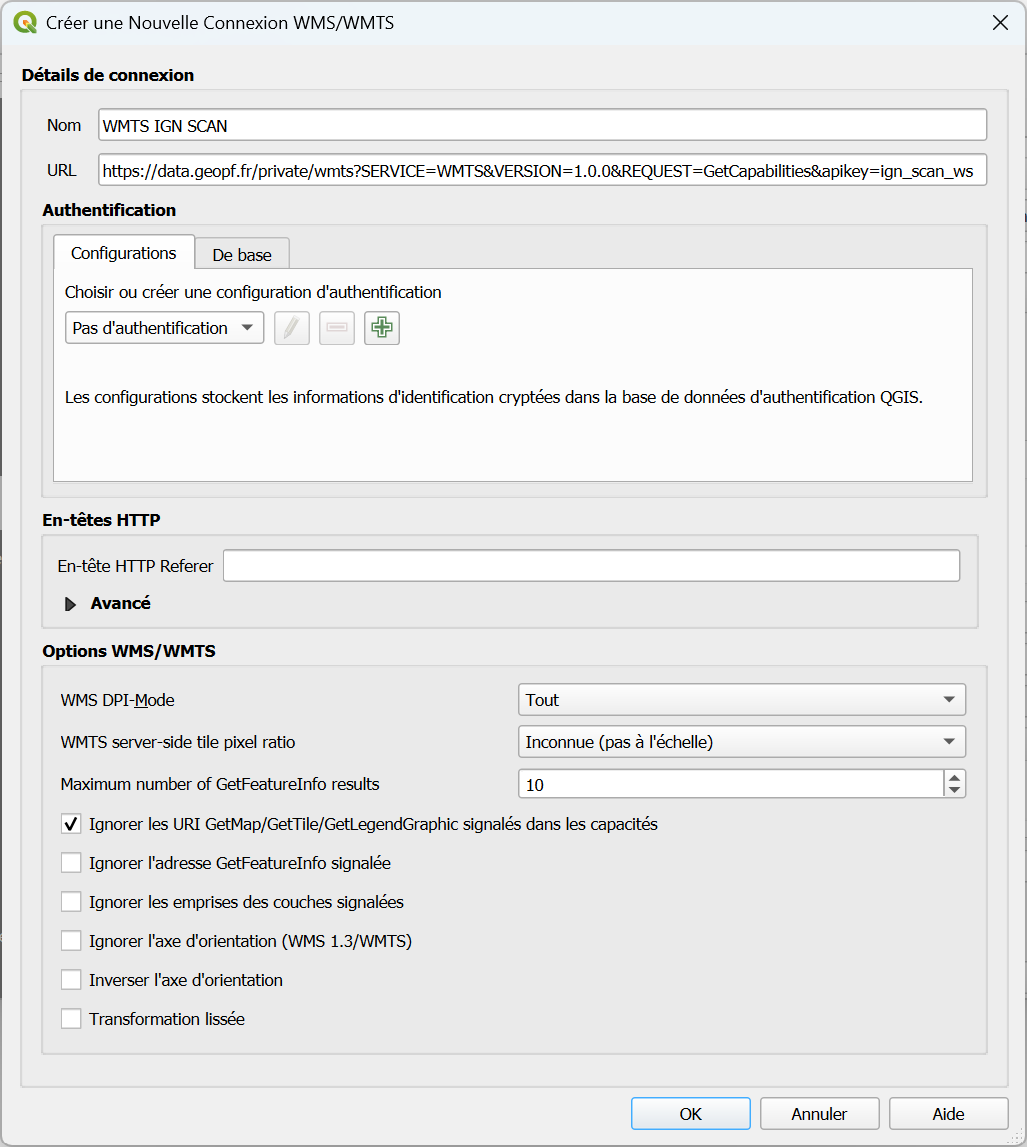Click the pencil edit authentication configuration icon
Screen dimensions: 1027x1147
292,328
